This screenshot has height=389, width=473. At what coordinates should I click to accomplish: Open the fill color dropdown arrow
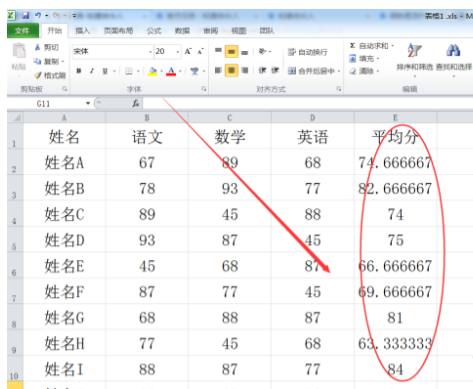[x=161, y=71]
